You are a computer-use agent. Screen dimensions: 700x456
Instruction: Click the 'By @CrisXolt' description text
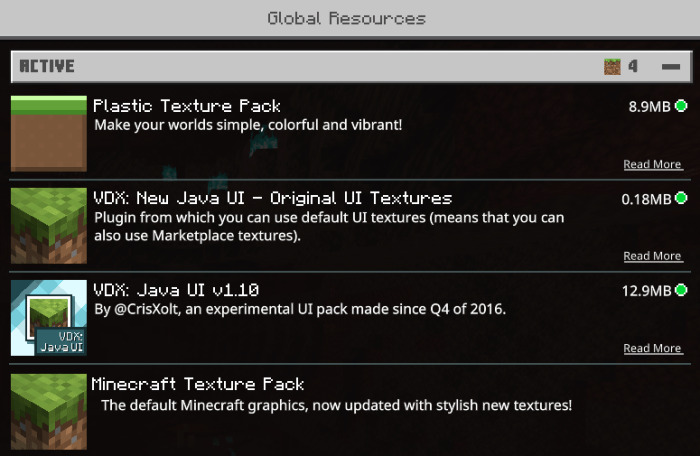(x=300, y=309)
